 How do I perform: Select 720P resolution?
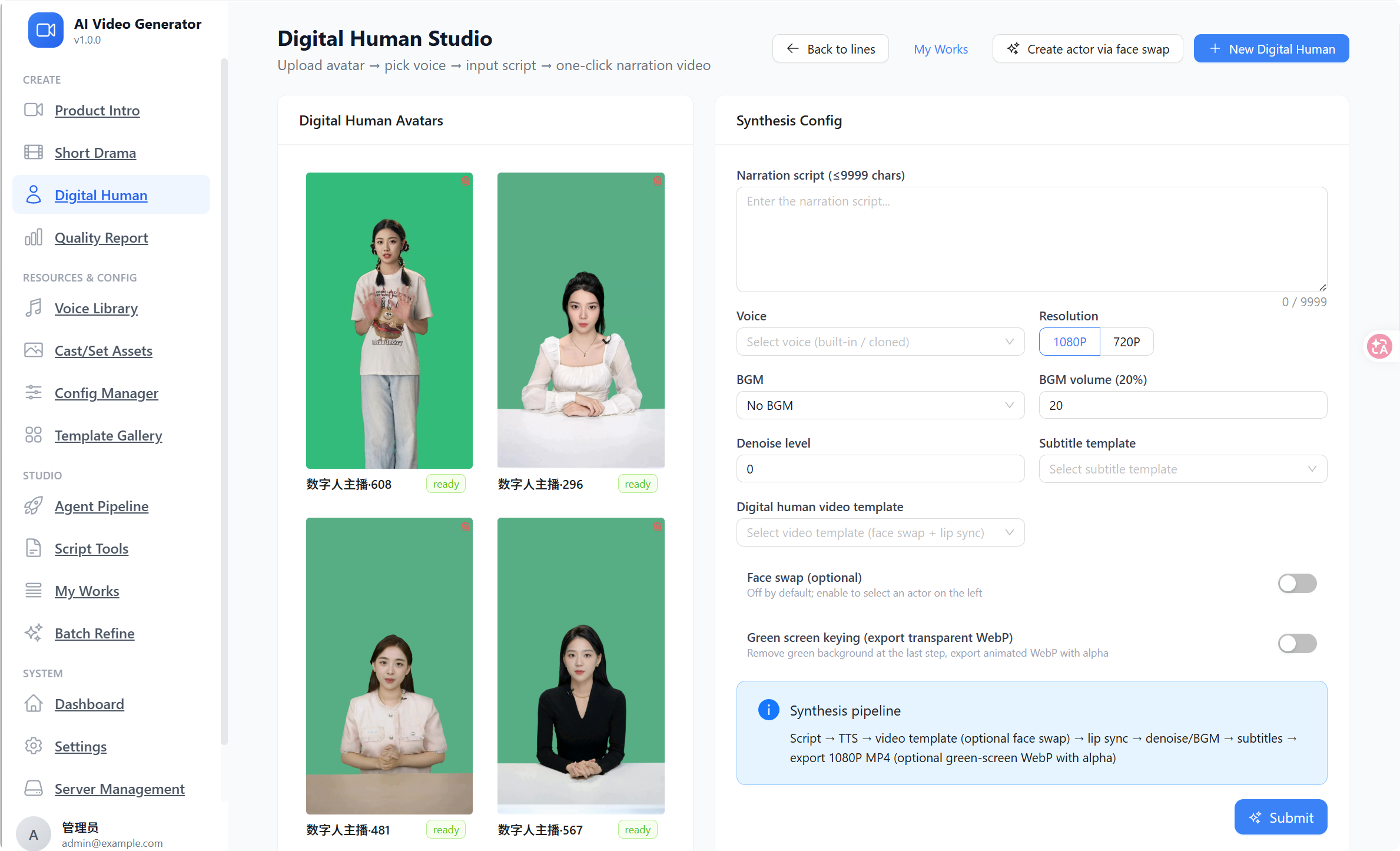pos(1126,342)
